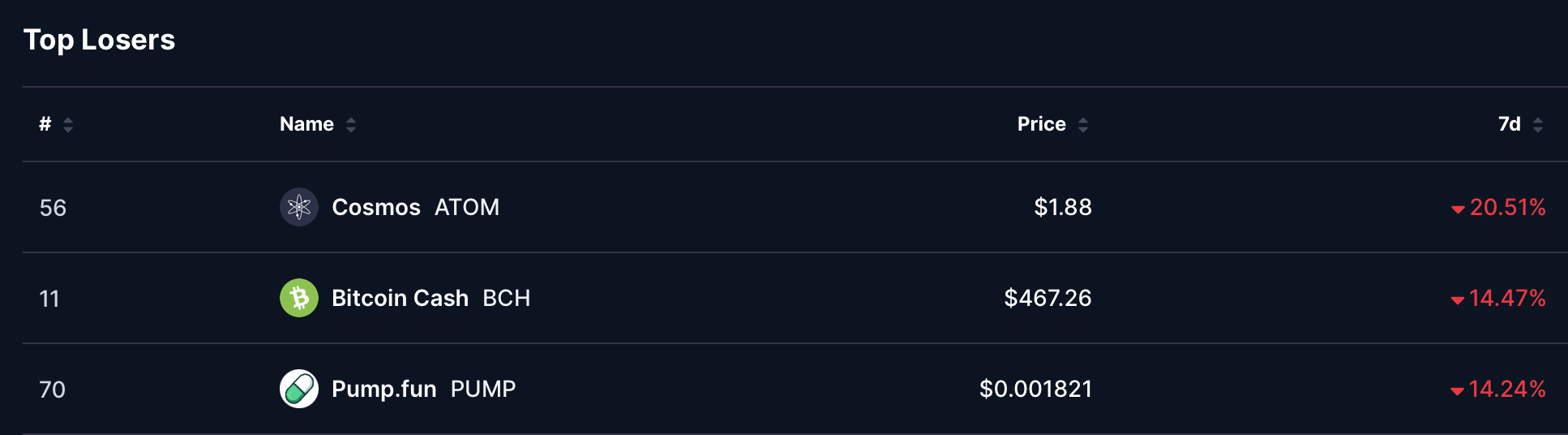The image size is (1568, 435).
Task: Open the Cosmos coin page
Action: tap(376, 207)
